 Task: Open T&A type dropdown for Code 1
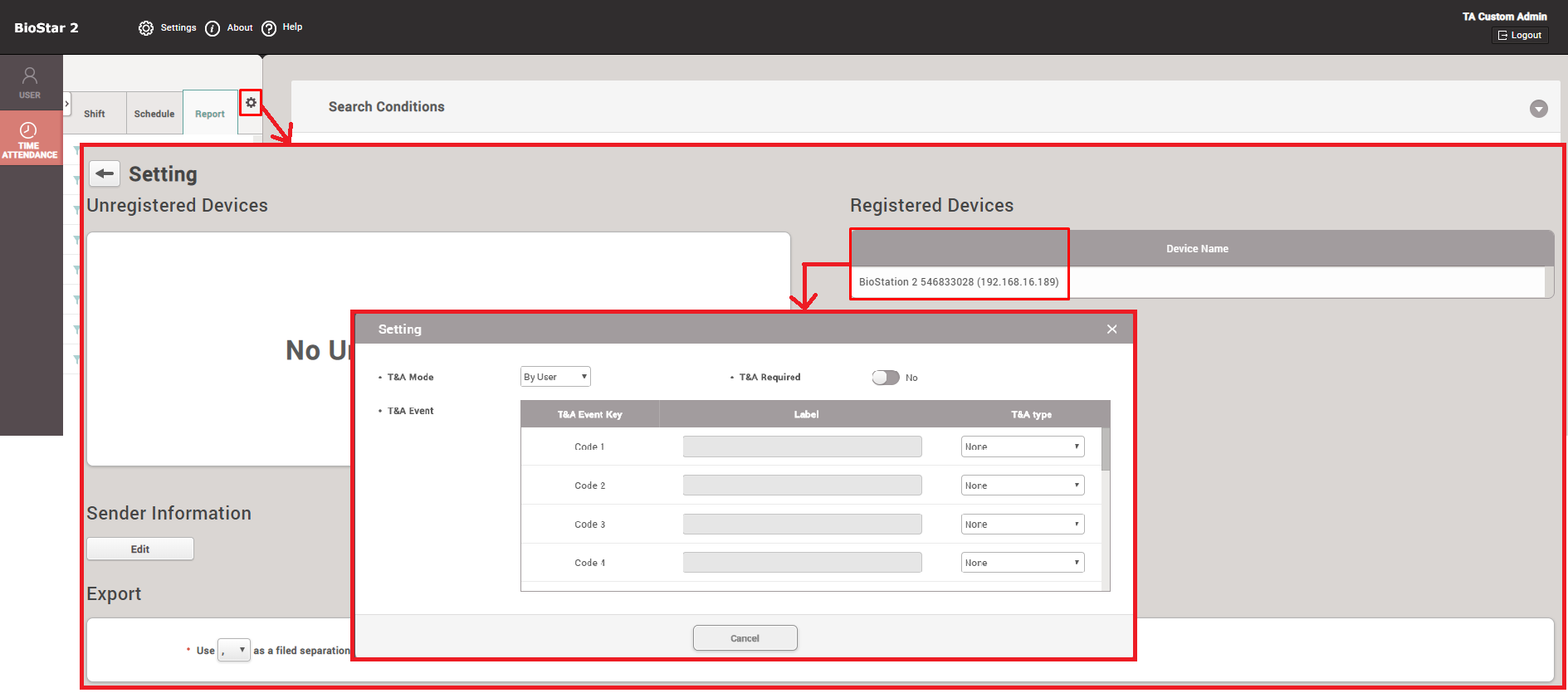tap(1022, 447)
